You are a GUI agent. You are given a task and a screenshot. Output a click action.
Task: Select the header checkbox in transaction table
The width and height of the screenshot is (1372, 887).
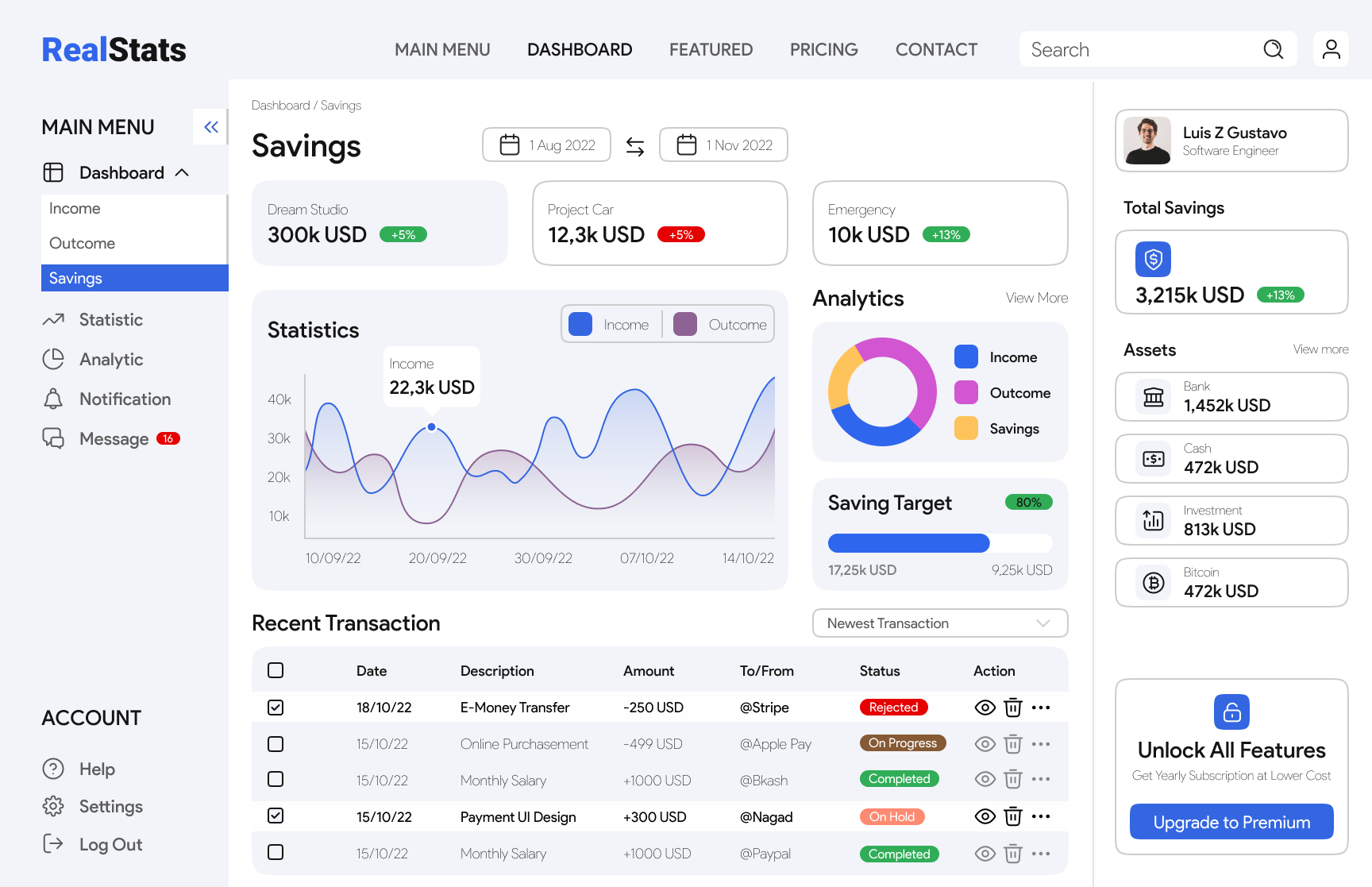275,669
